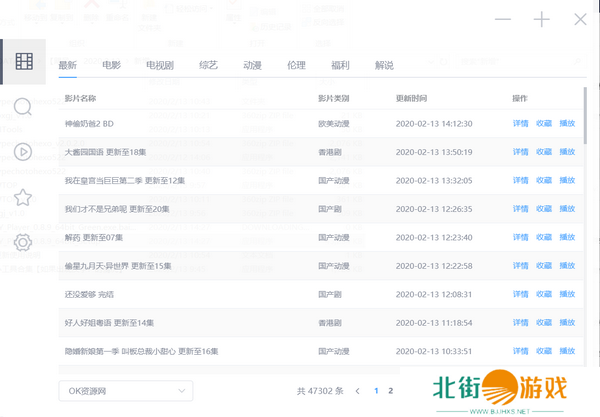Click 播放 for 解药 更新至07集

pyautogui.click(x=567, y=238)
